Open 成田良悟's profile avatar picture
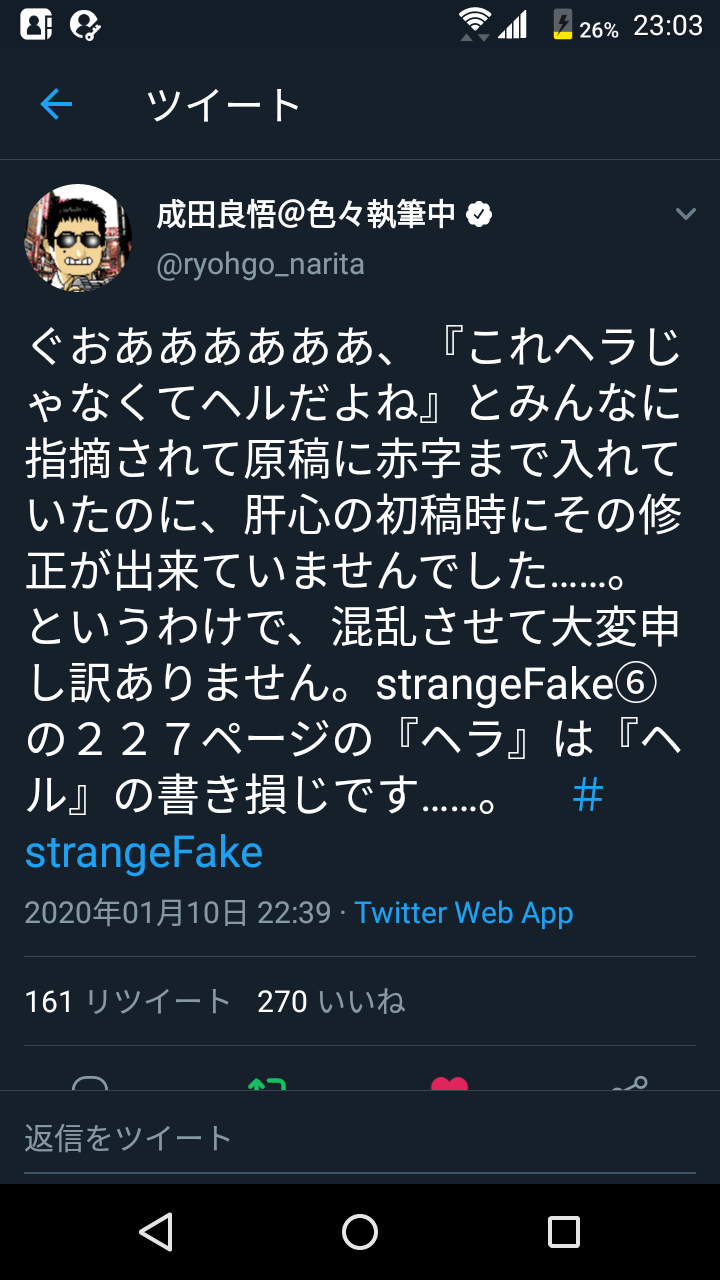 point(78,238)
